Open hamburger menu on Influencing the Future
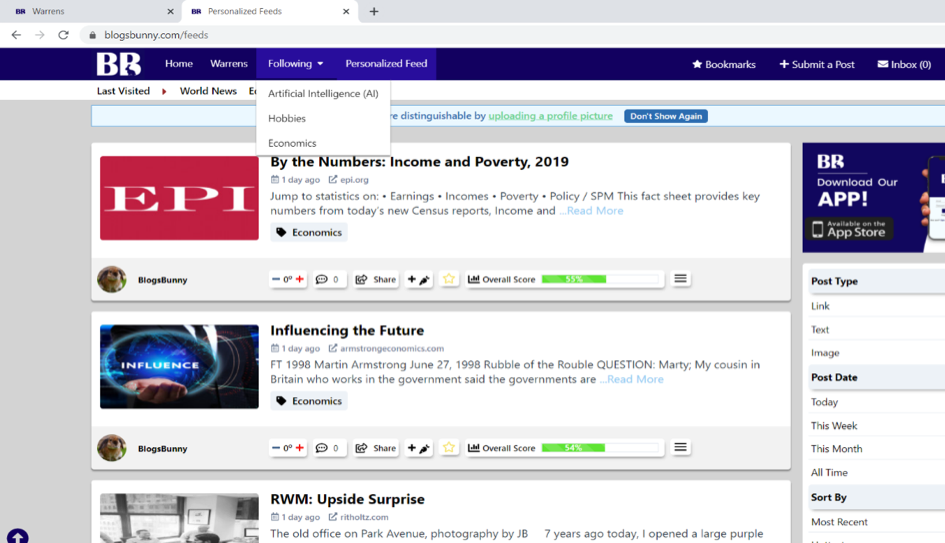Viewport: 945px width, 543px height. [x=680, y=447]
